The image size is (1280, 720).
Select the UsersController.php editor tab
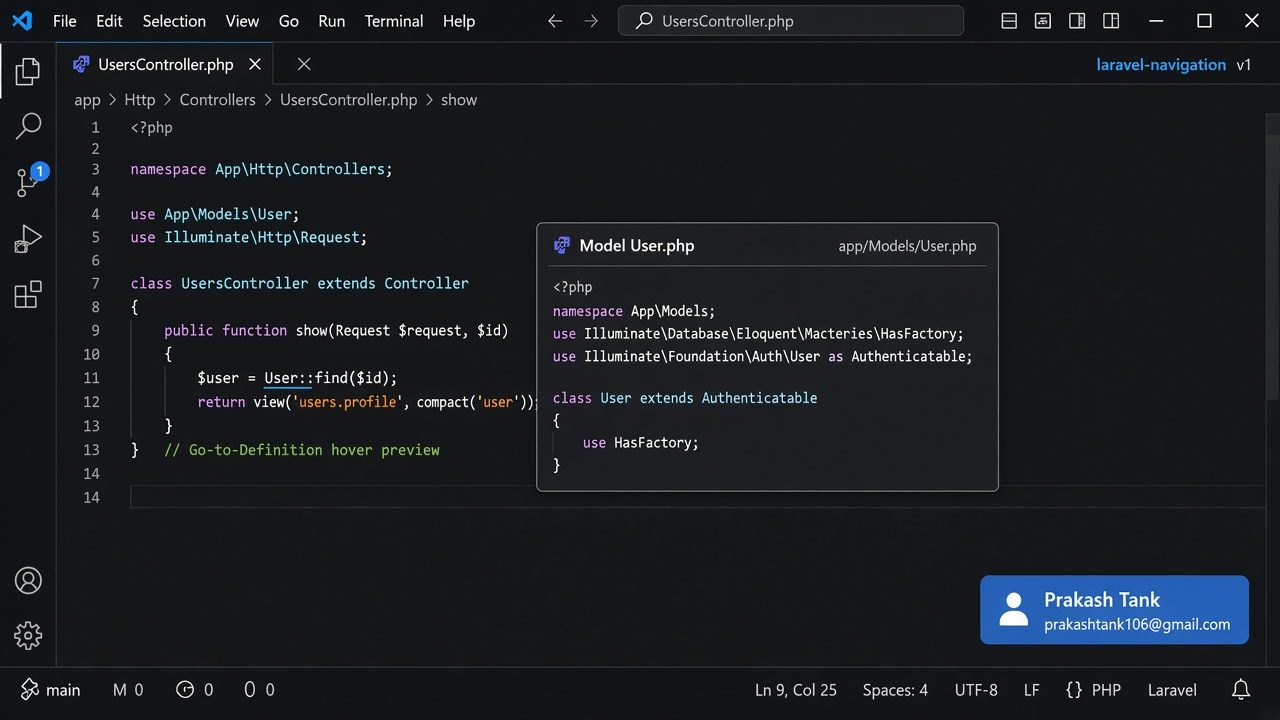click(x=165, y=64)
